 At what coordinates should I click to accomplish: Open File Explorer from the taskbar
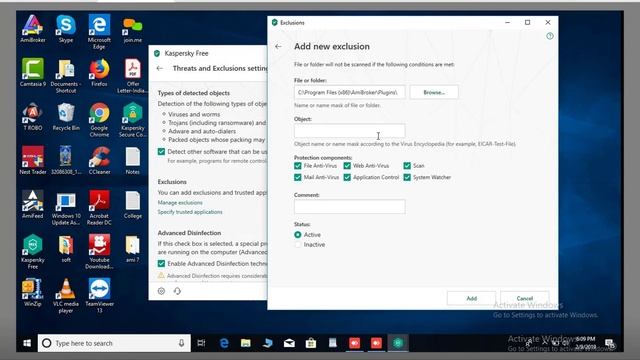point(246,343)
